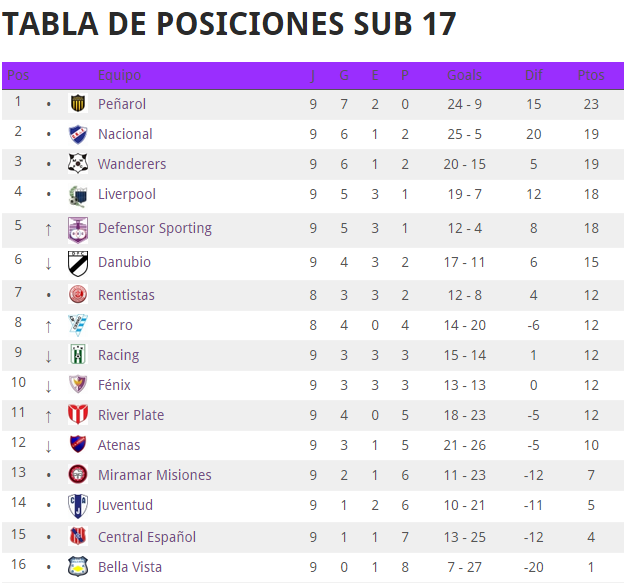The height and width of the screenshot is (588, 625).
Task: Click the Bella Vista club badge
Action: click(x=78, y=566)
